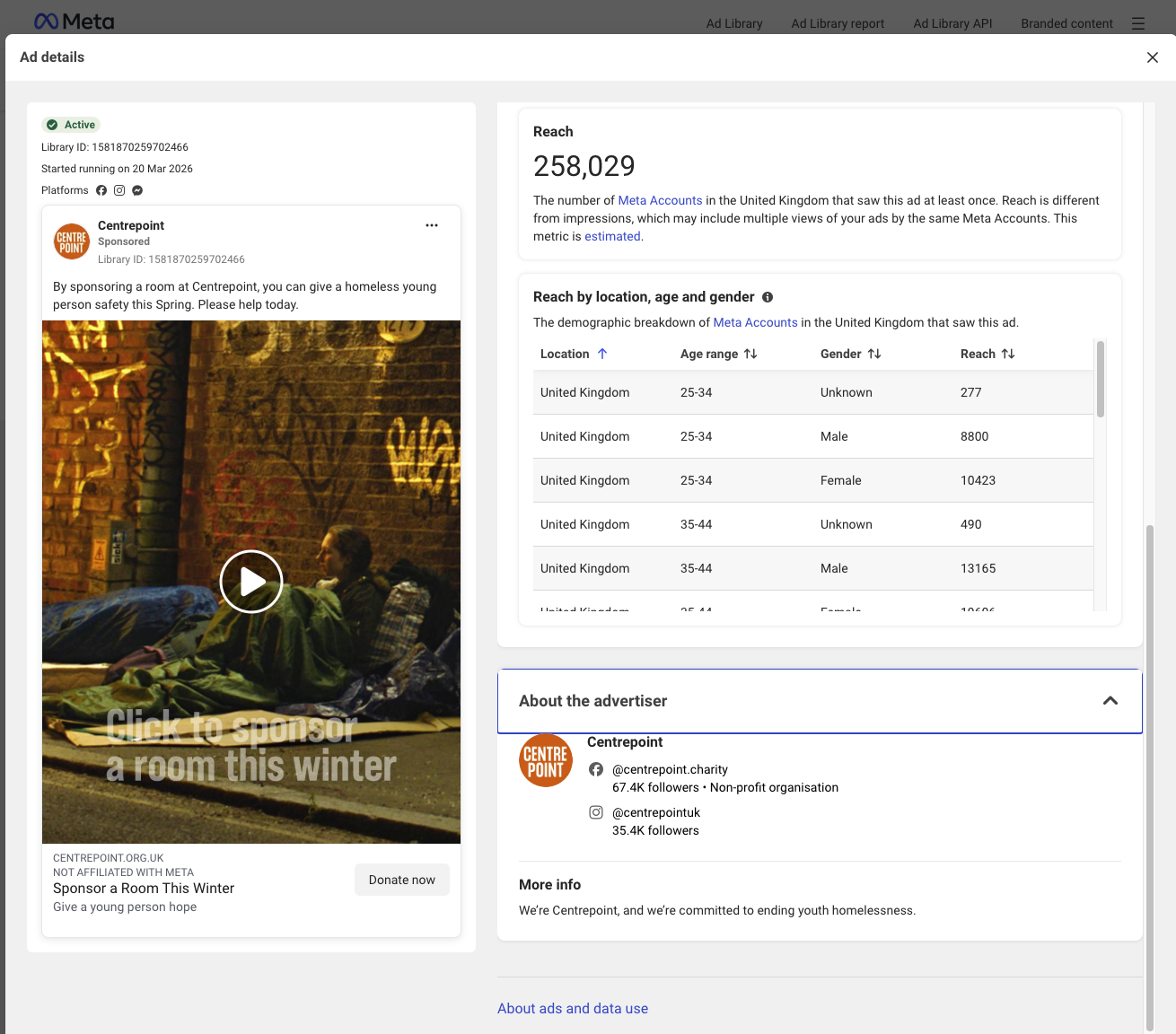This screenshot has width=1176, height=1034.
Task: Click the Donate now button
Action: click(402, 880)
